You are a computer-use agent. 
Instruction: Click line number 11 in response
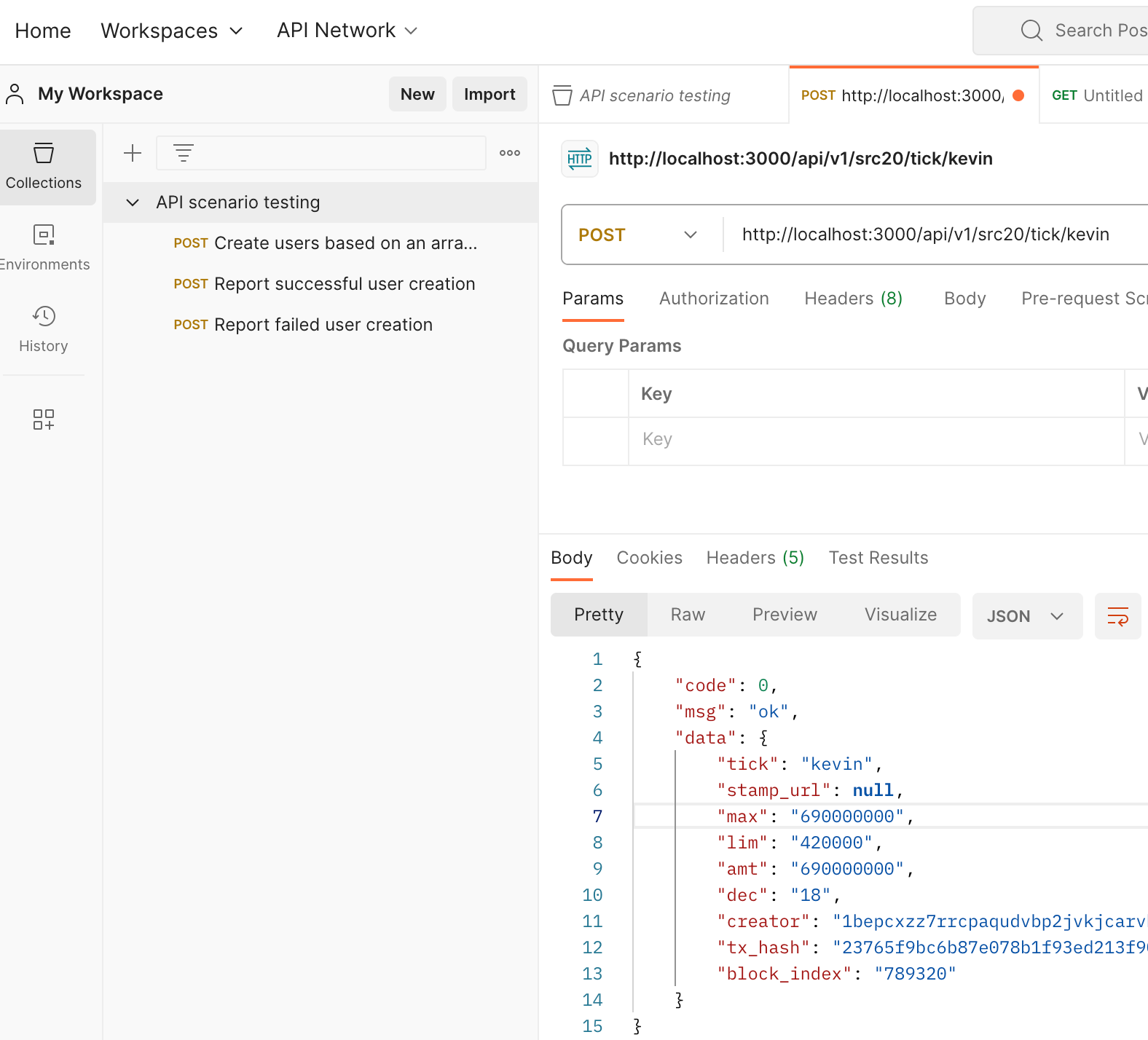click(592, 921)
